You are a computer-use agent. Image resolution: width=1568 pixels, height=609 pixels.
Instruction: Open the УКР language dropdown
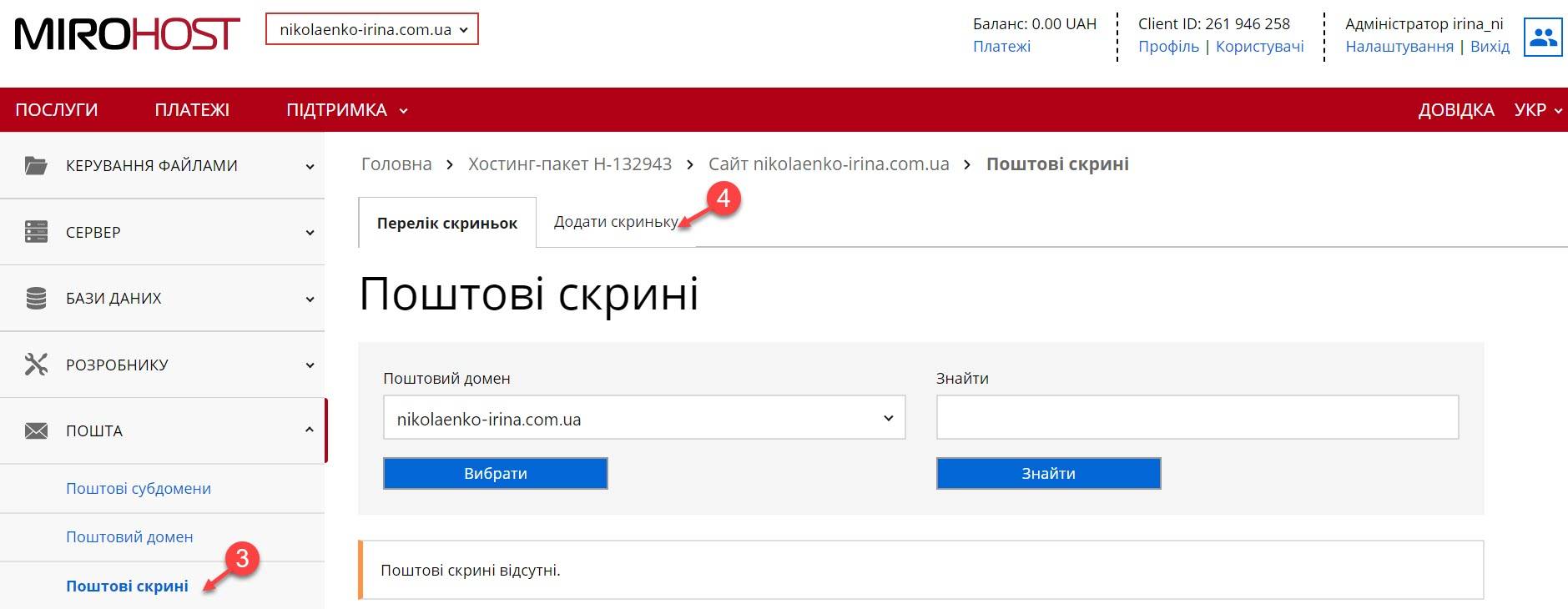click(1538, 110)
